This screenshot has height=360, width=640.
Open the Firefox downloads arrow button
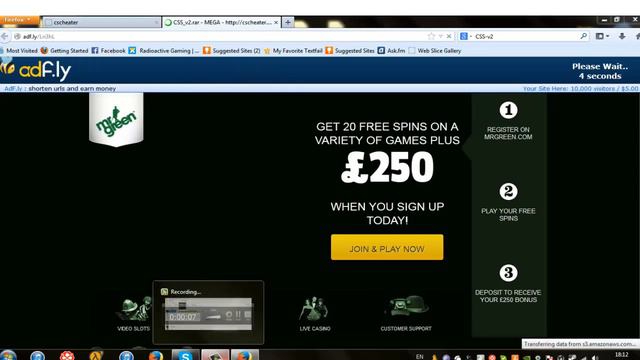pyautogui.click(x=622, y=36)
